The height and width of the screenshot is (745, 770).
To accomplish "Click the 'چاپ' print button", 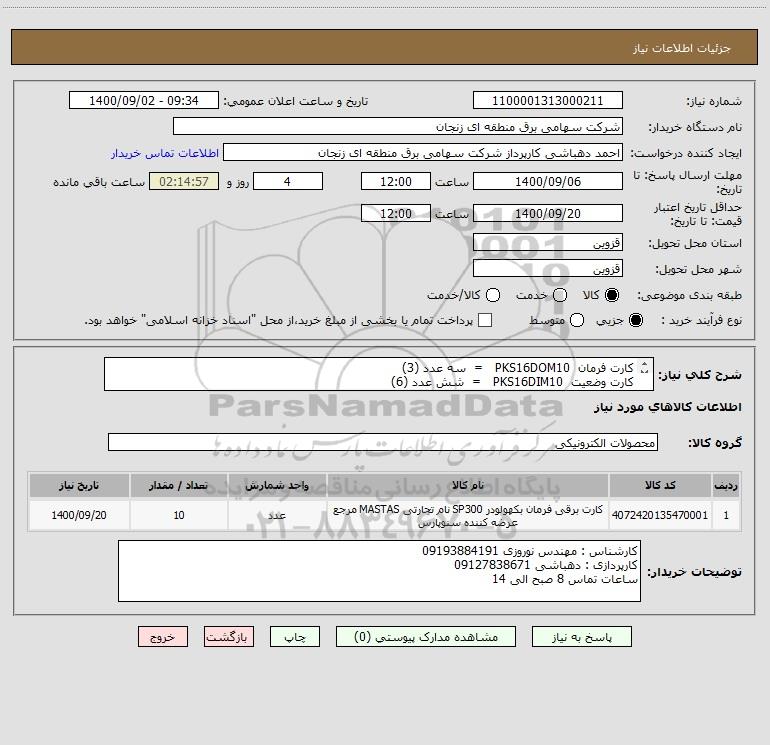I will tap(295, 637).
